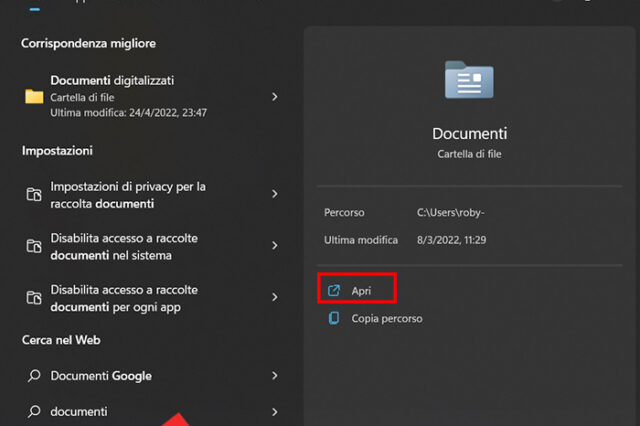Click the yellow Documenti digitalizzati folder icon

click(x=34, y=97)
